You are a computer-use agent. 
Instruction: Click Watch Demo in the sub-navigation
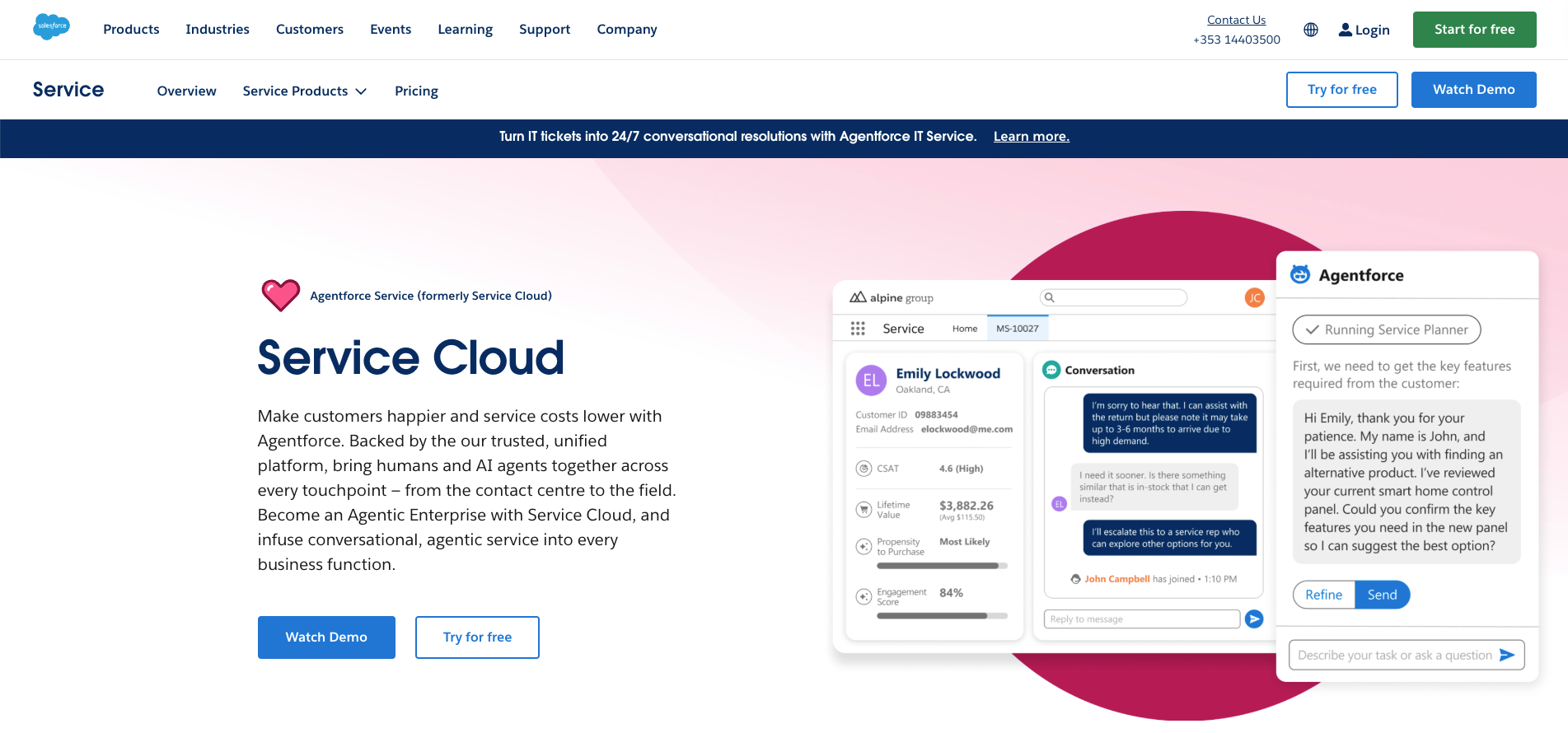[x=1473, y=89]
